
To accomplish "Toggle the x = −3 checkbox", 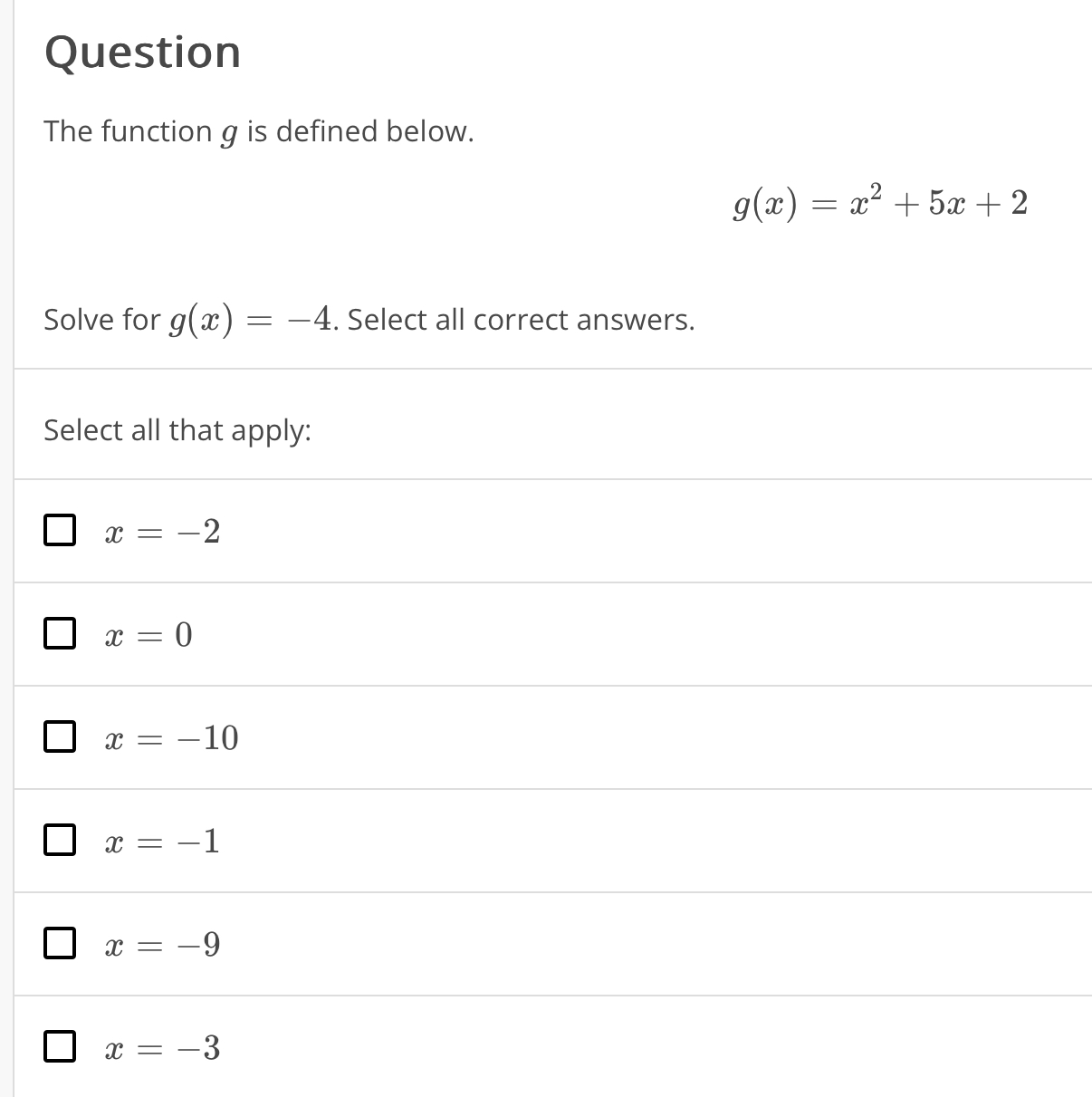I will 60,1047.
